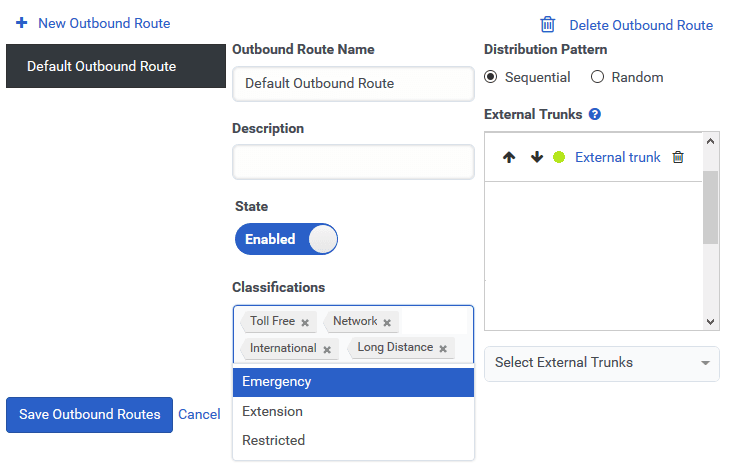
Task: Remove the Network classification tag
Action: pyautogui.click(x=387, y=323)
